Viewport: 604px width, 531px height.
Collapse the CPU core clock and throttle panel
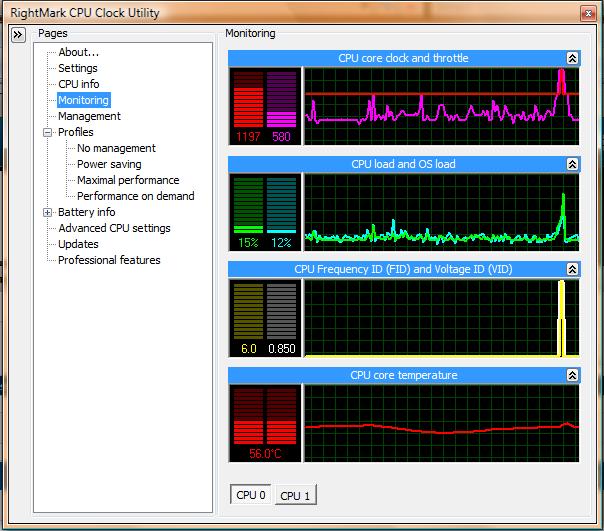coord(572,58)
